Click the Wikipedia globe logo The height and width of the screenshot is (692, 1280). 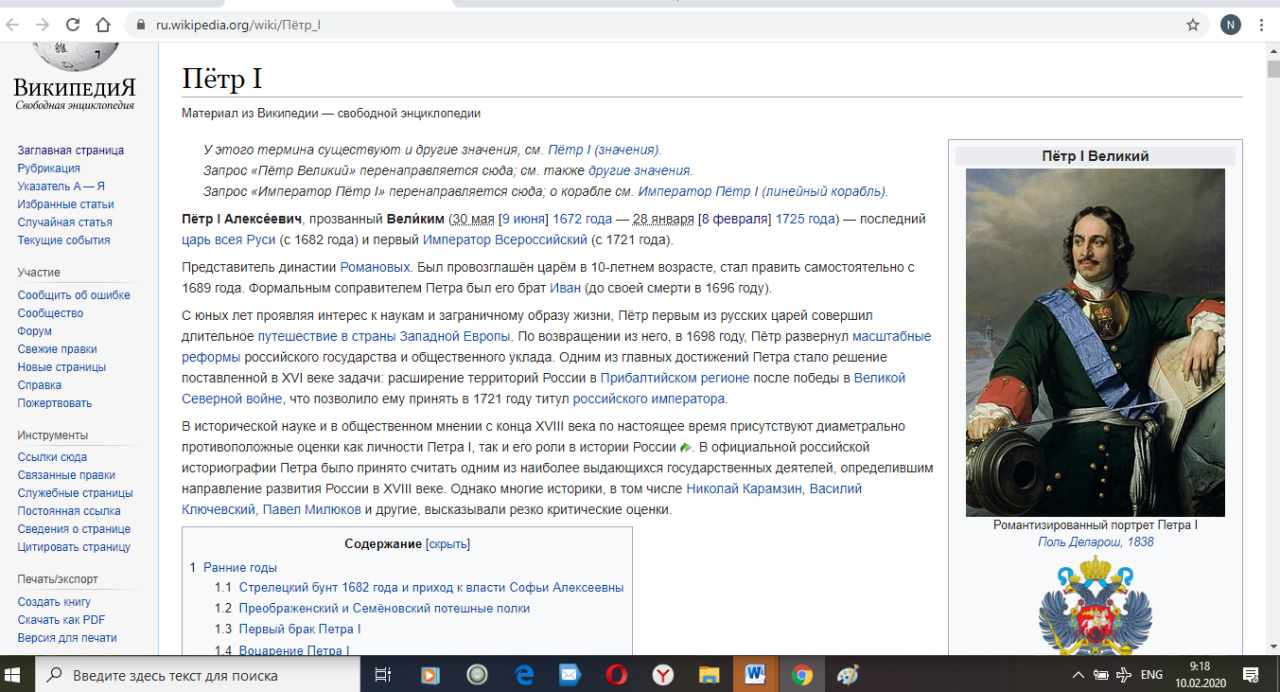tap(74, 55)
